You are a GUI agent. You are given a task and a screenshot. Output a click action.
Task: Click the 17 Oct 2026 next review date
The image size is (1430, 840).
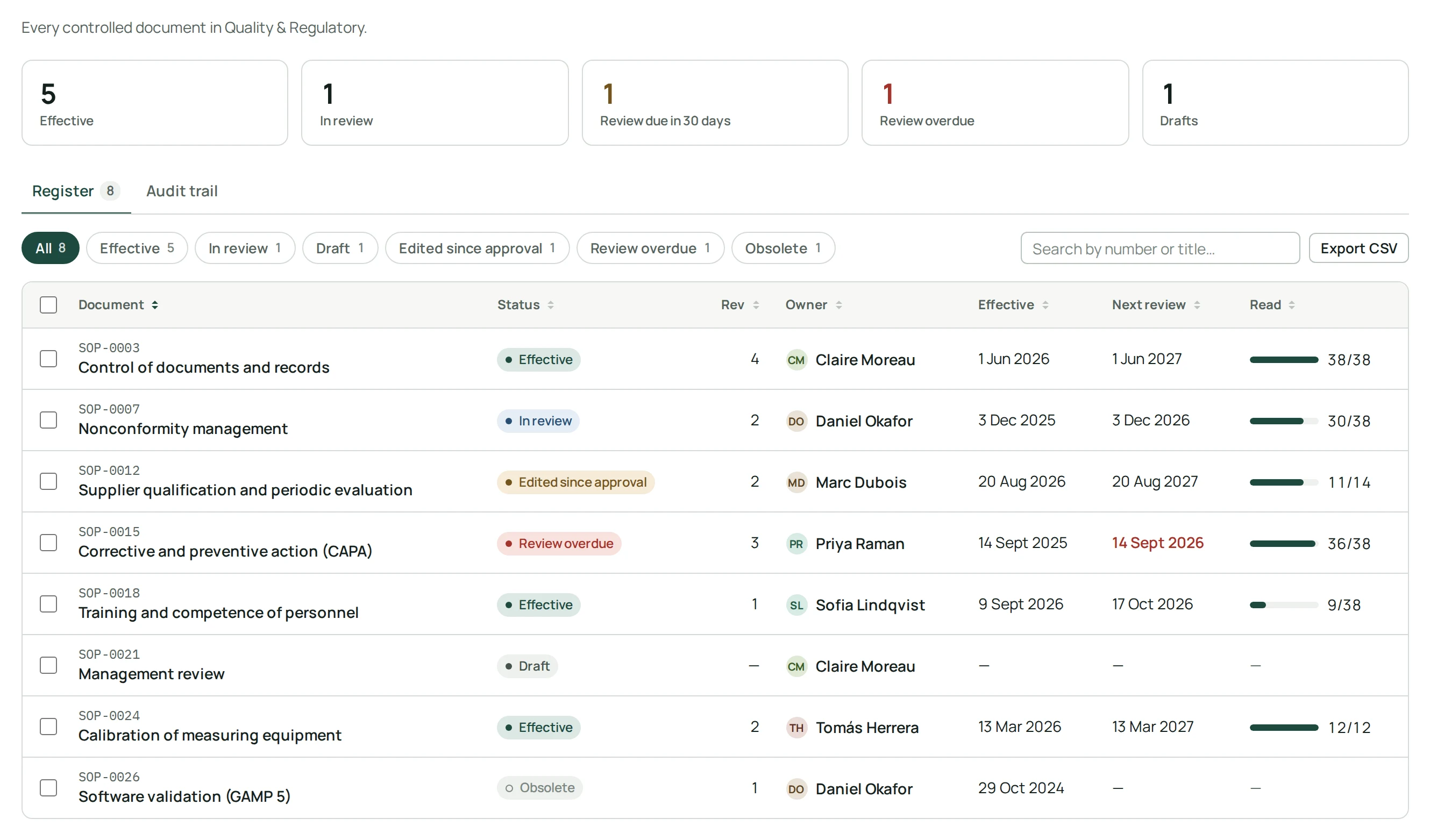(1152, 604)
